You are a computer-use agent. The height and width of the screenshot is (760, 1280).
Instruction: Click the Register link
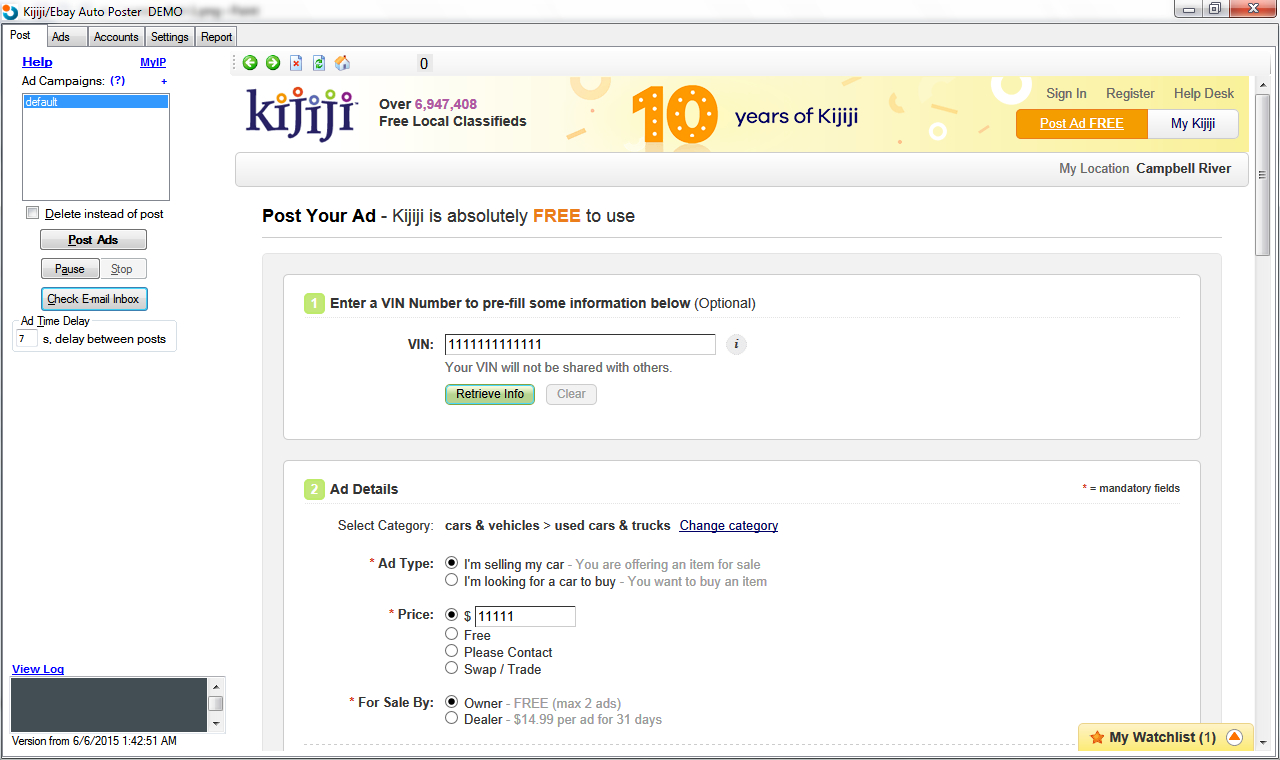pos(1130,93)
